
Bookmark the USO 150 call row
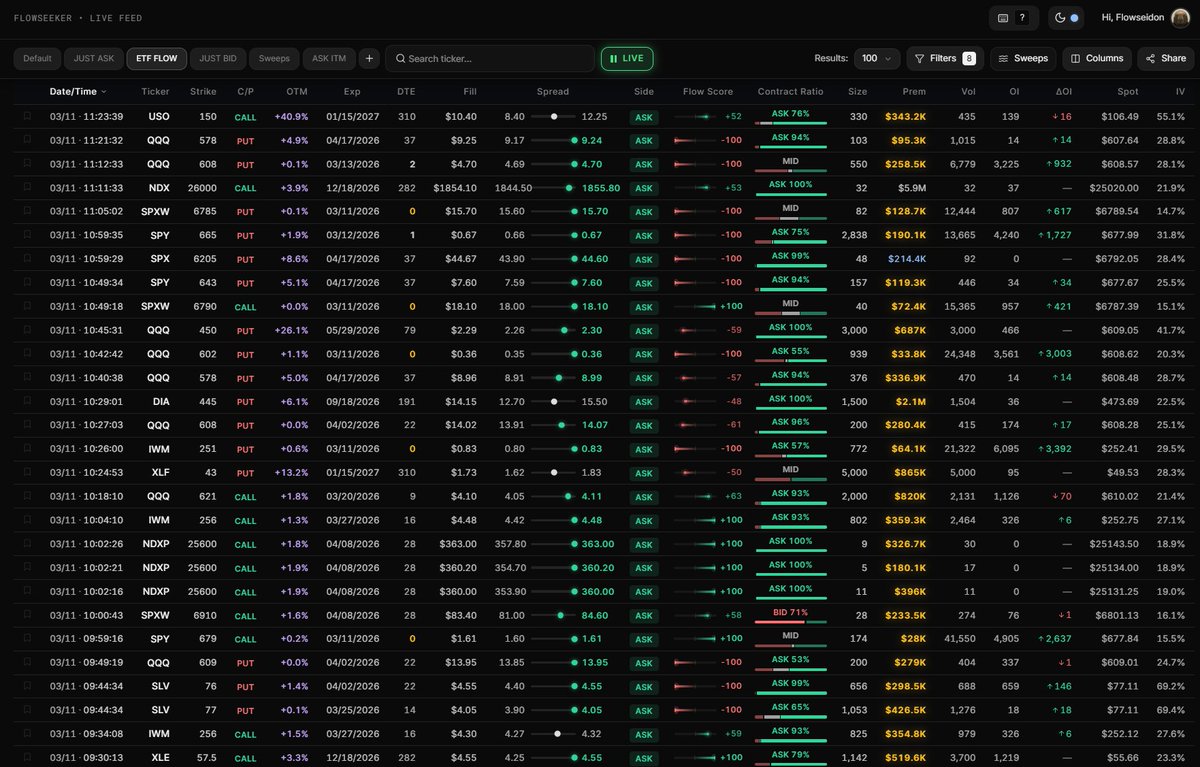coord(28,116)
